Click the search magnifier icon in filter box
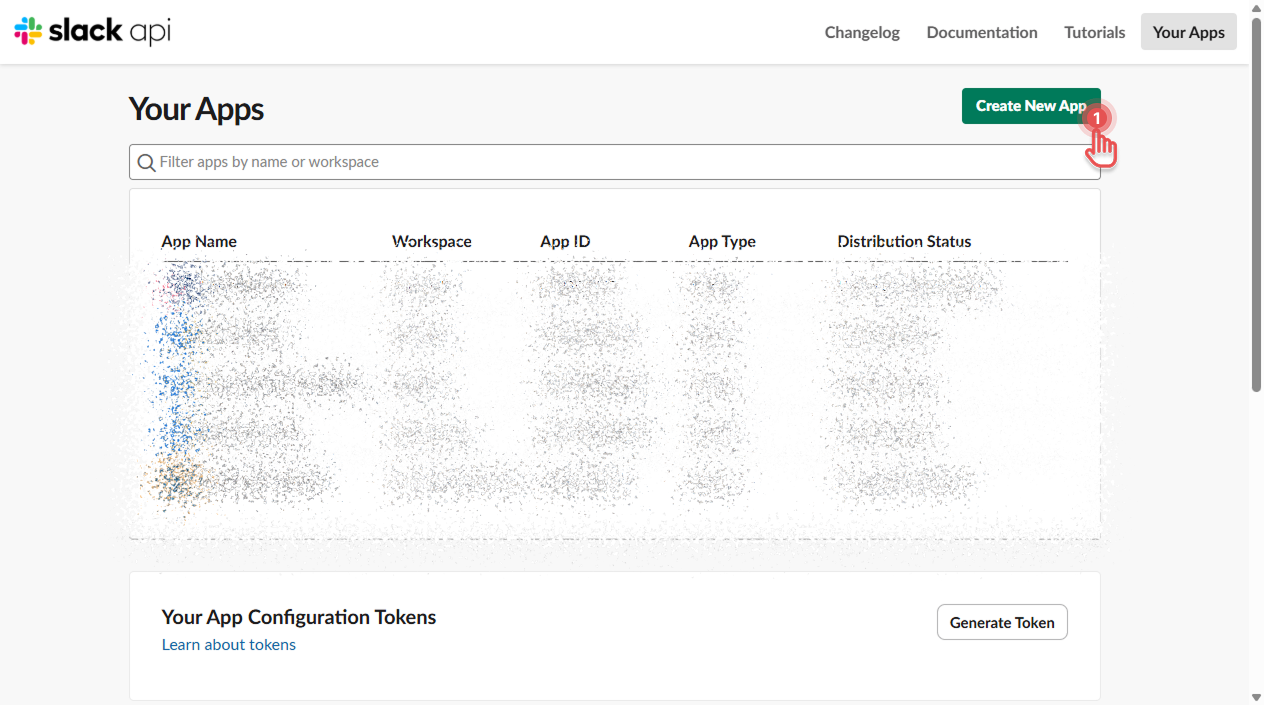Image resolution: width=1264 pixels, height=705 pixels. point(146,162)
